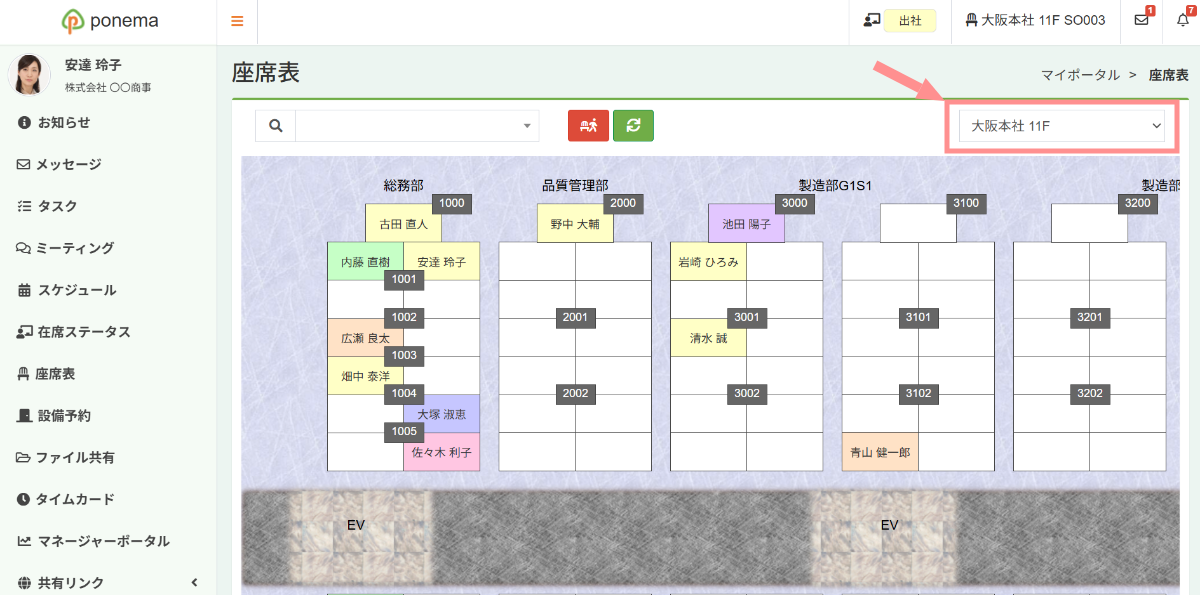Click the 総務部 department heading
The width and height of the screenshot is (1200, 595).
click(404, 185)
